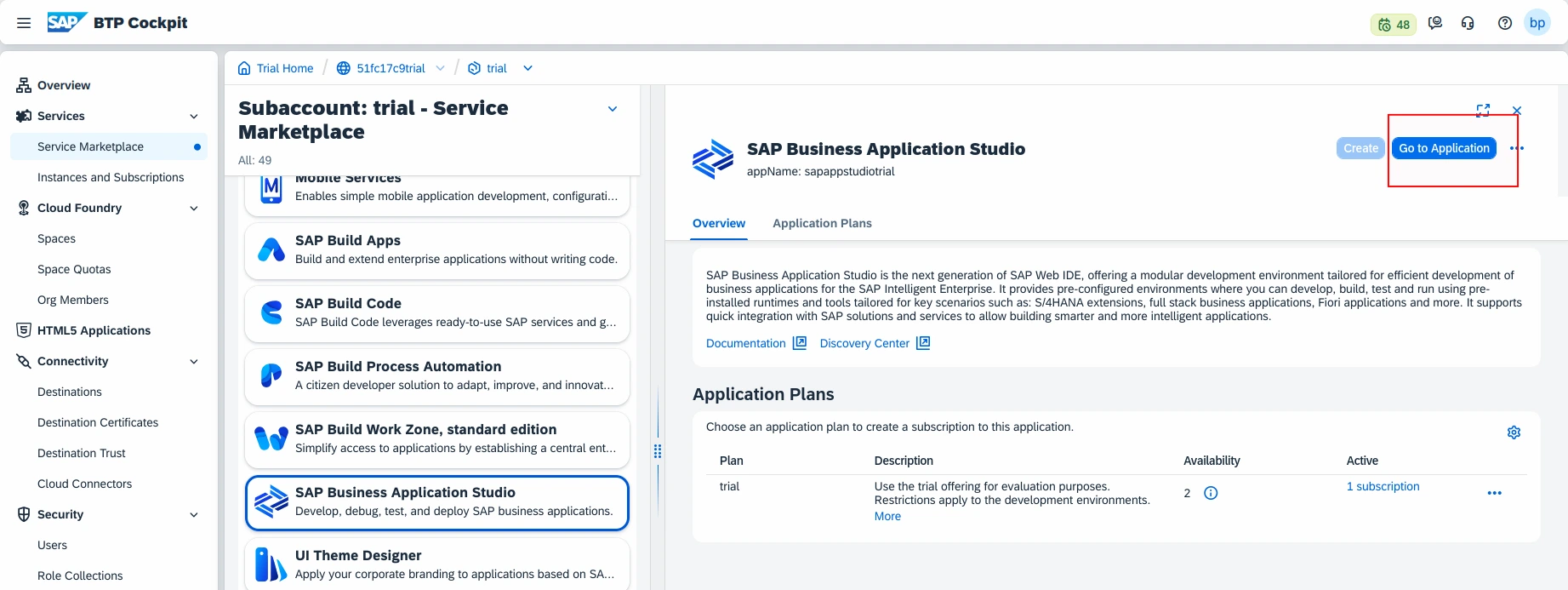
Task: Click the SAP Build Work Zone tile icon
Action: point(271,438)
